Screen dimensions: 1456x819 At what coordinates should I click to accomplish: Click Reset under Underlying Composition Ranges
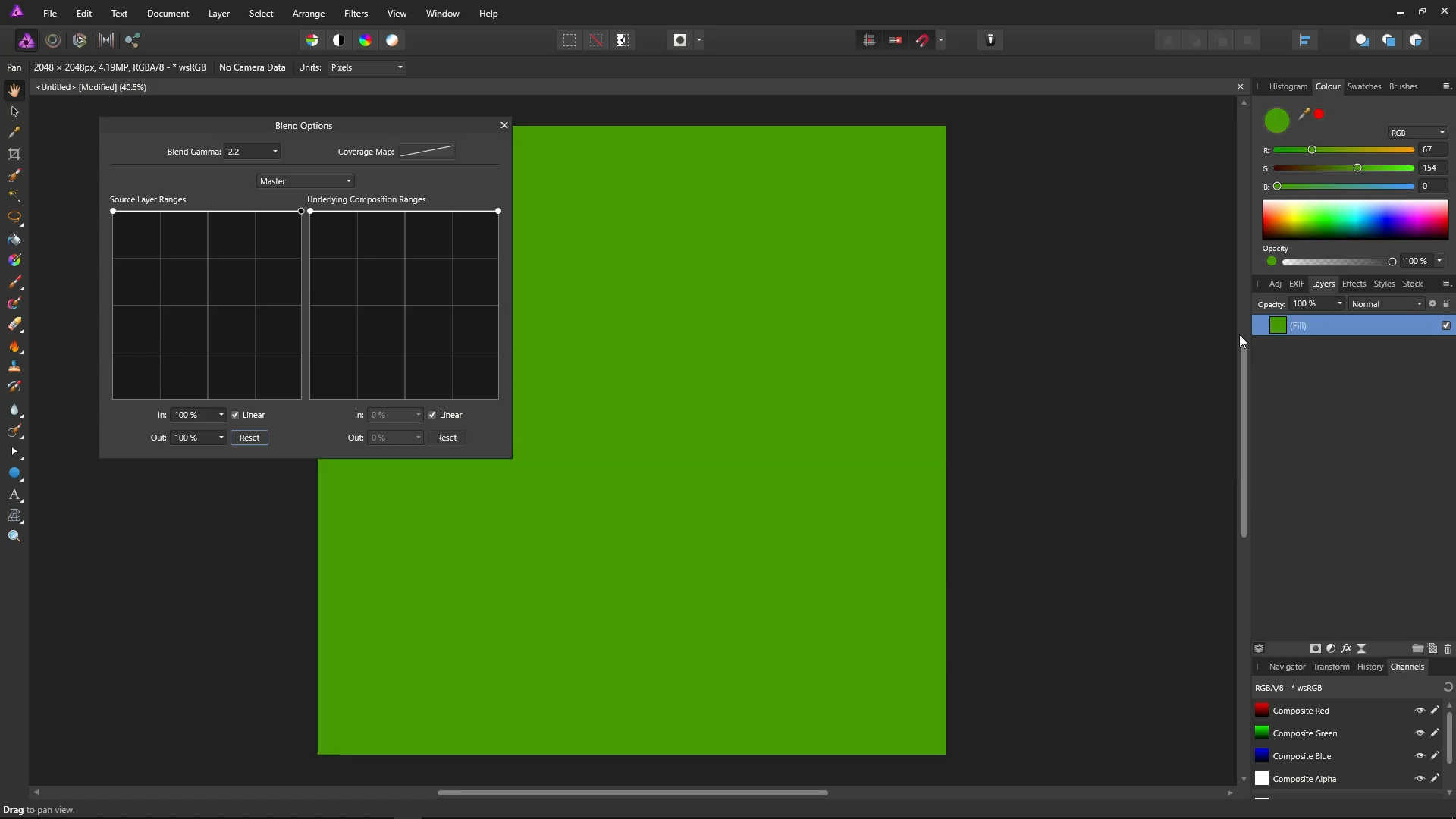click(447, 438)
